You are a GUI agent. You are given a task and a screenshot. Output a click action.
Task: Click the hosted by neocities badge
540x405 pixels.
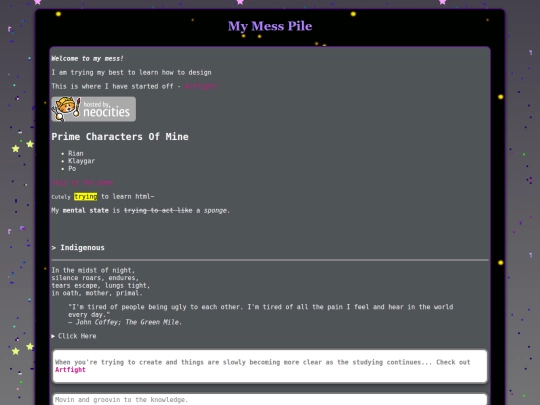93,109
